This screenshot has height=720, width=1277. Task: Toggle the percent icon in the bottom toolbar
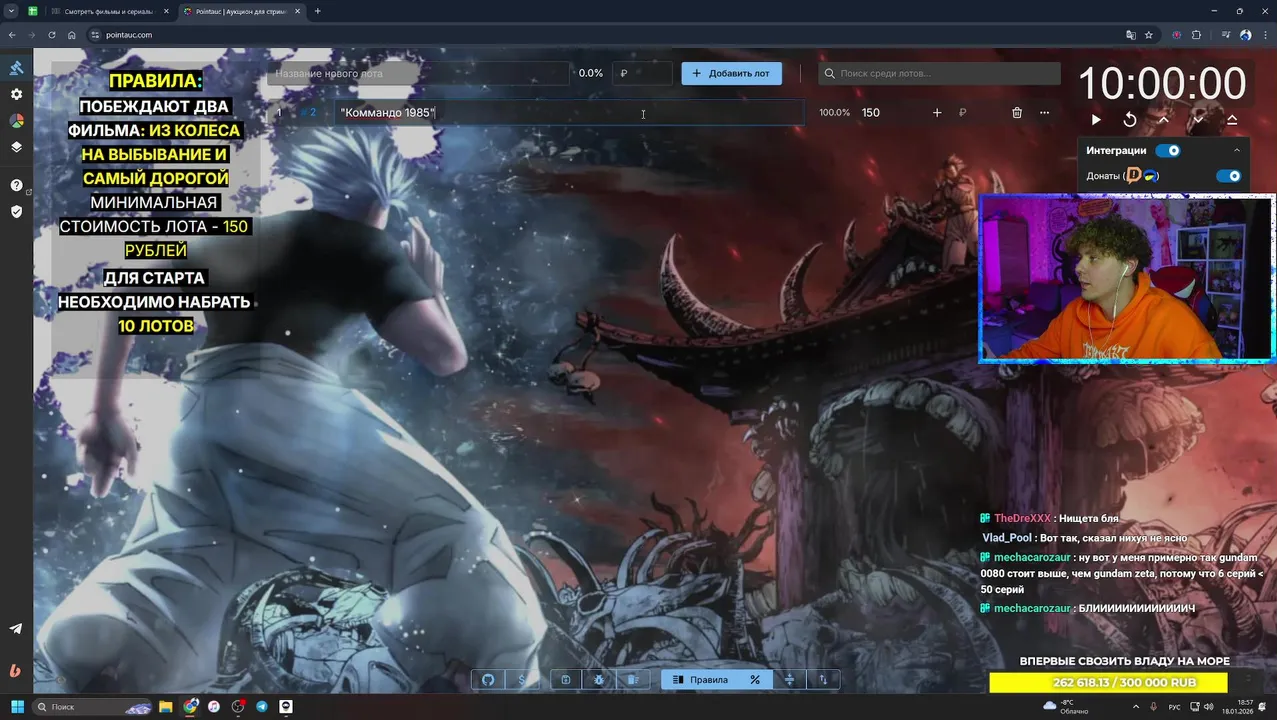pos(755,680)
